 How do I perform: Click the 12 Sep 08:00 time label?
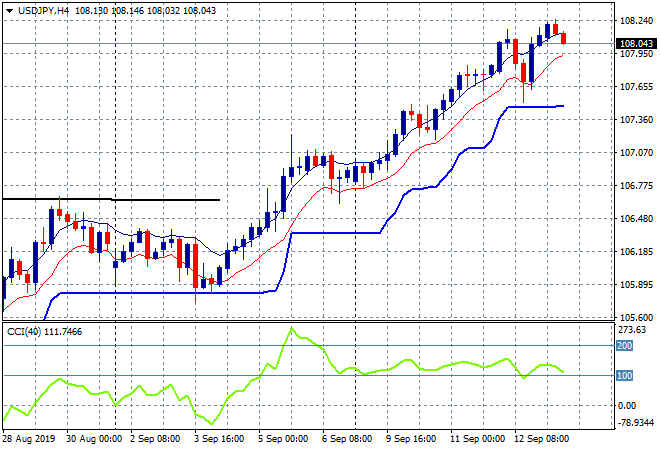[x=541, y=439]
